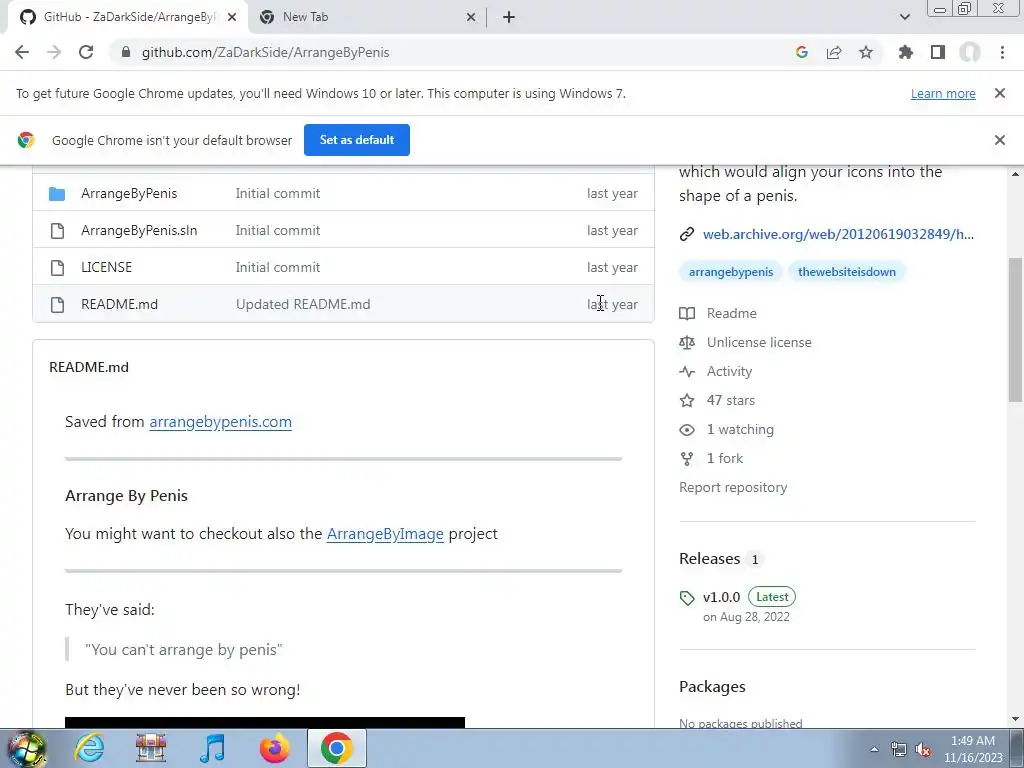Image resolution: width=1024 pixels, height=768 pixels.
Task: Open the media player taskbar icon
Action: 212,748
